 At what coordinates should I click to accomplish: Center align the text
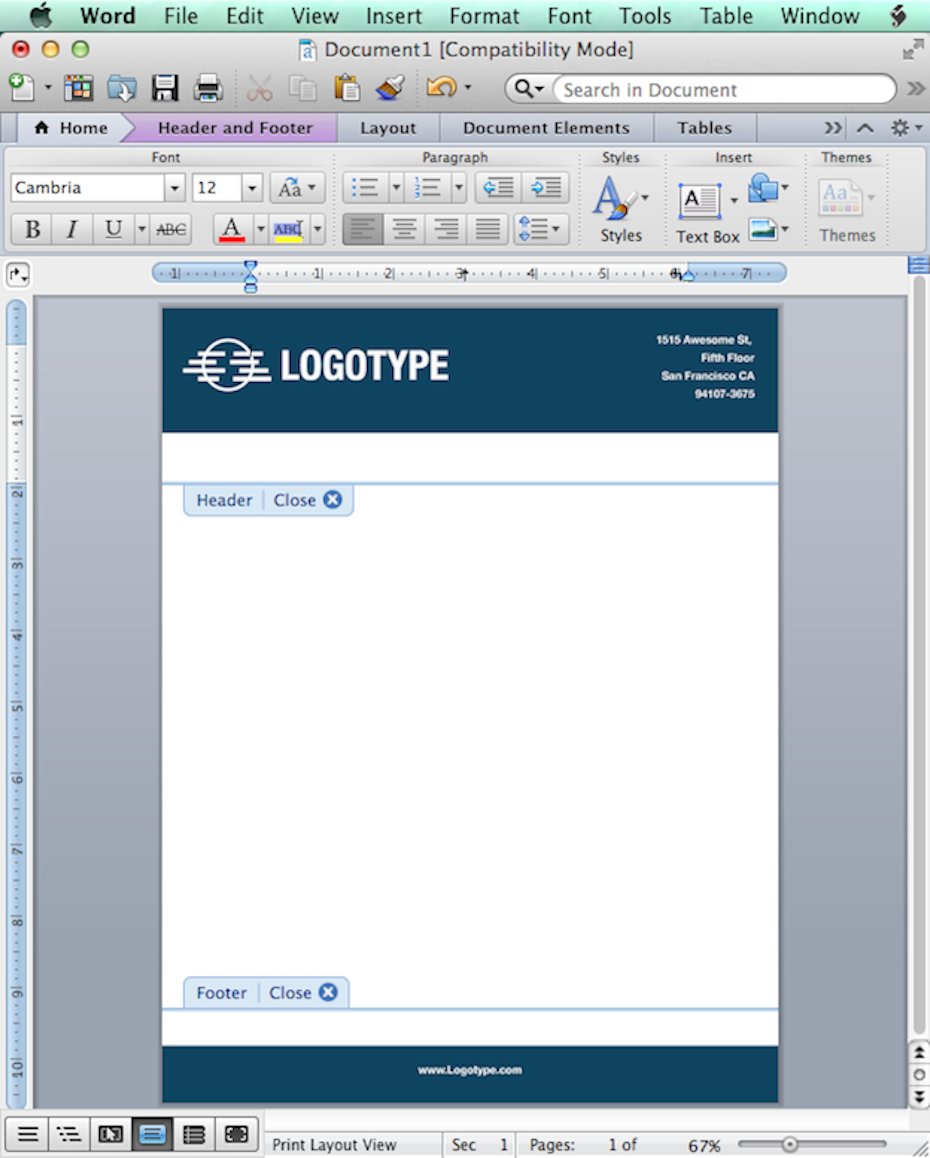(404, 230)
